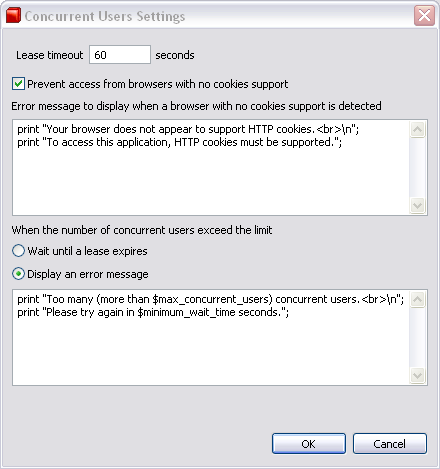Click the red application icon in title bar

coord(13,15)
